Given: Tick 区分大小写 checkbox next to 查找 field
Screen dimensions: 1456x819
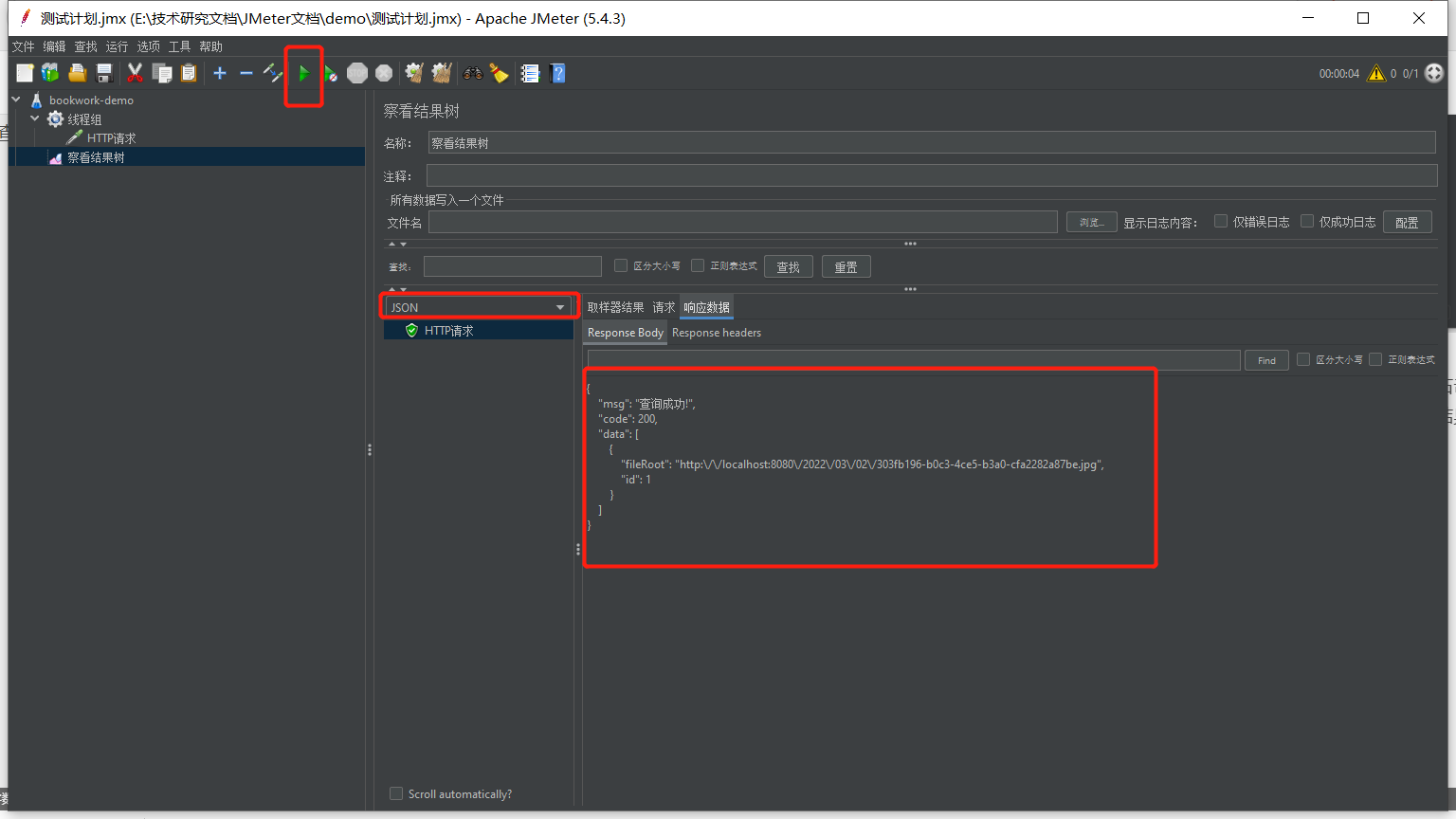Looking at the screenshot, I should click(x=621, y=266).
